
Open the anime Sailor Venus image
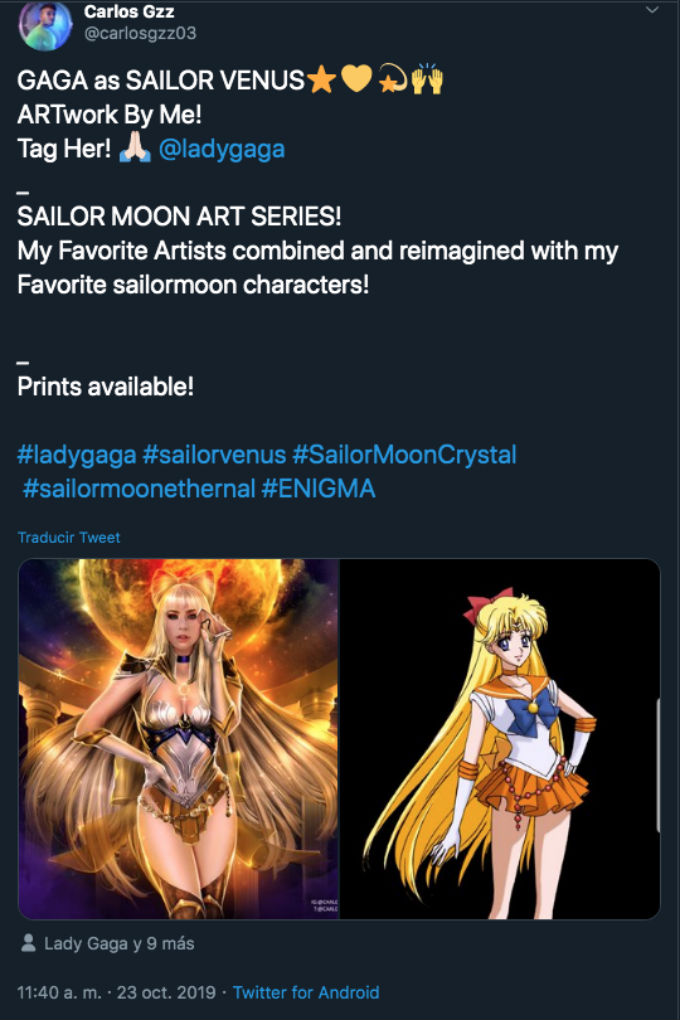[500, 739]
